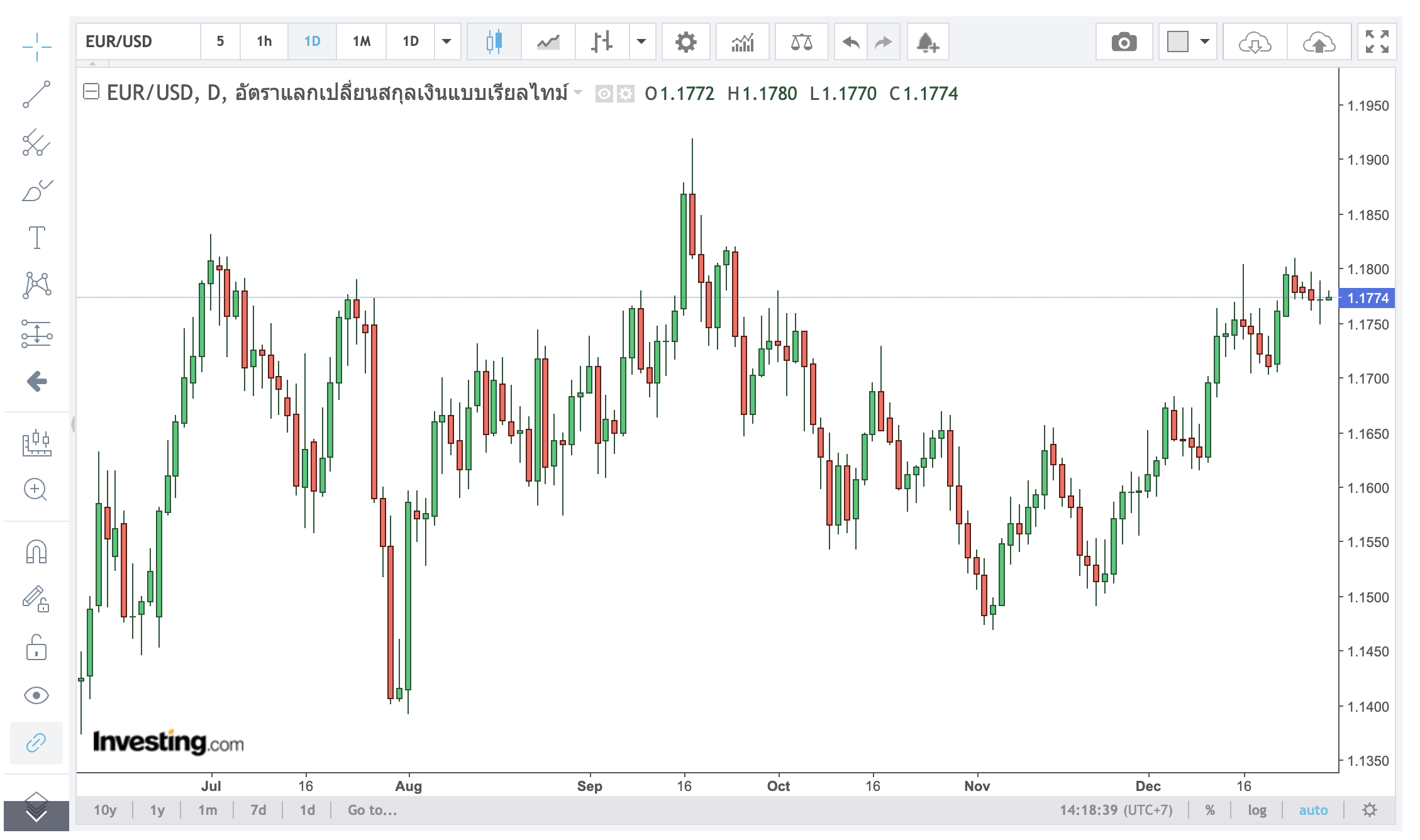The height and width of the screenshot is (840, 1420).
Task: Open the indicators chart icon
Action: coord(743,42)
